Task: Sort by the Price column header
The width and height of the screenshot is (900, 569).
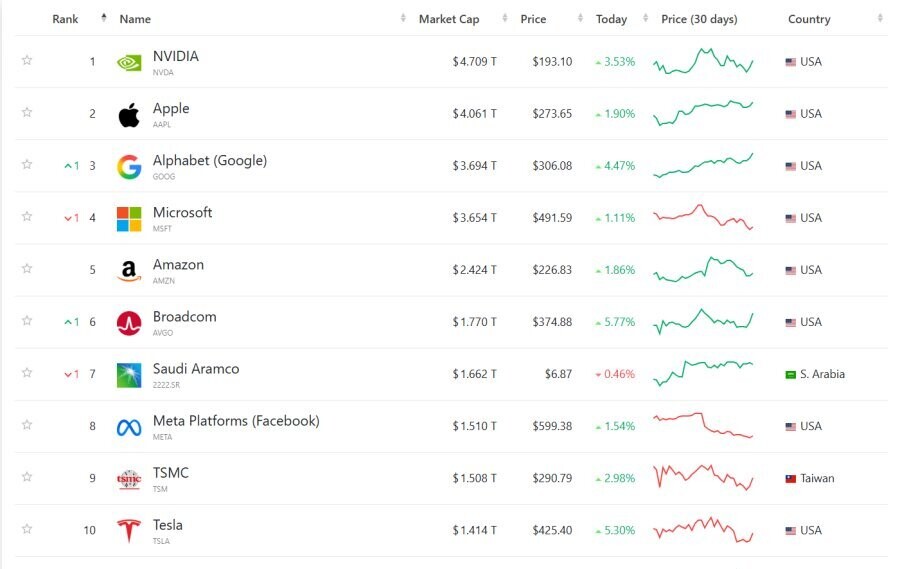Action: [x=533, y=19]
